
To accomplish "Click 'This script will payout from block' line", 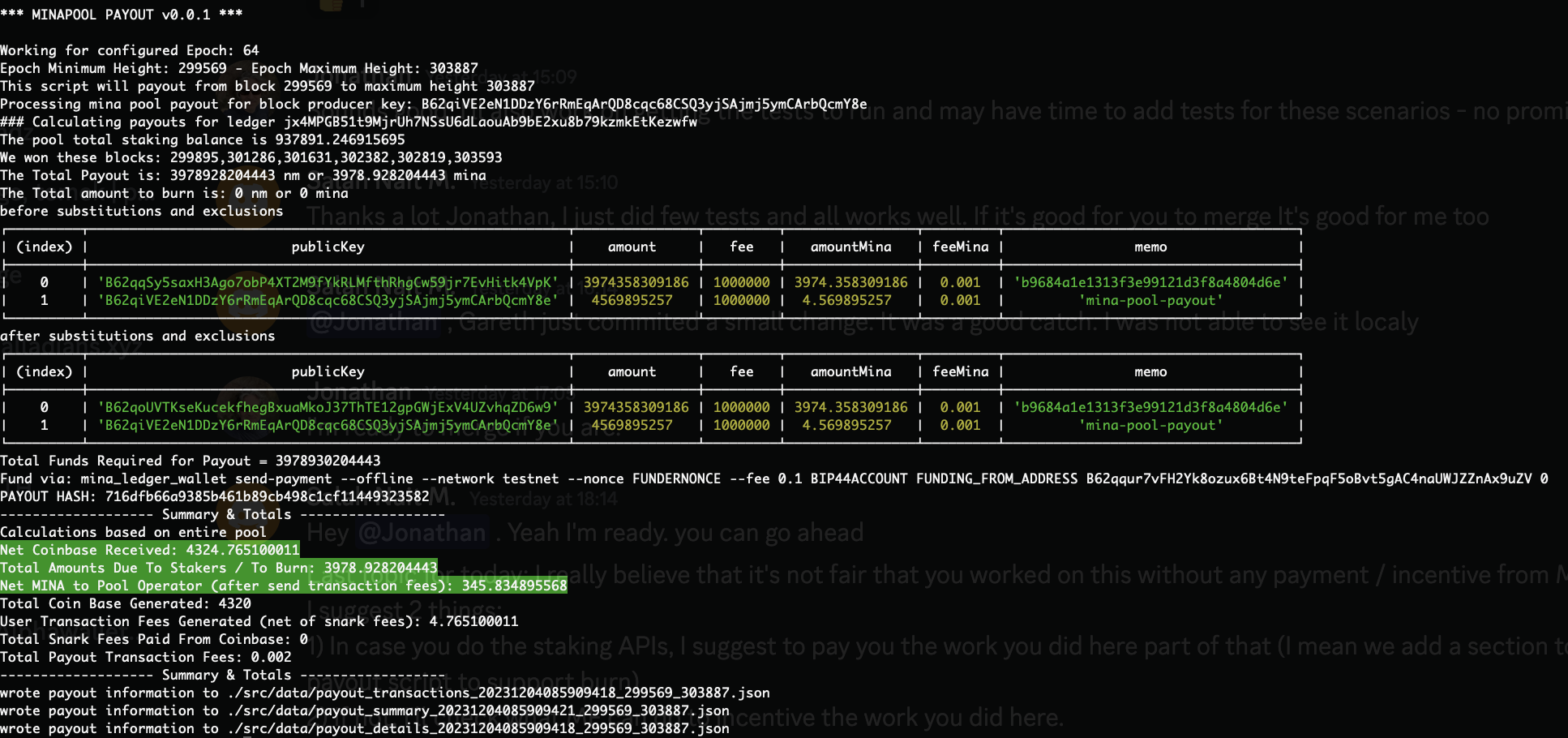I will coord(268,86).
